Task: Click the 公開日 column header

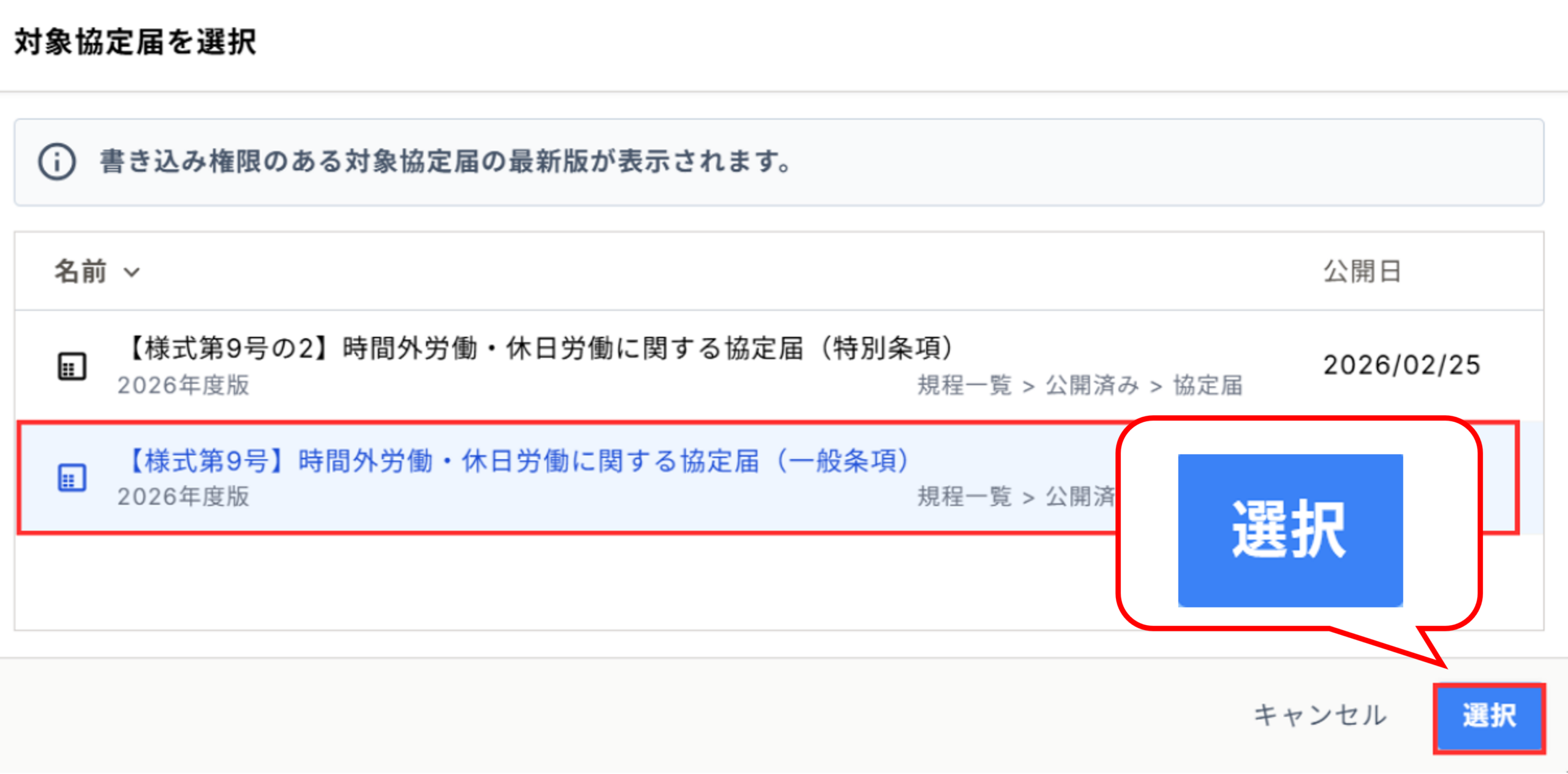Action: coord(1362,271)
